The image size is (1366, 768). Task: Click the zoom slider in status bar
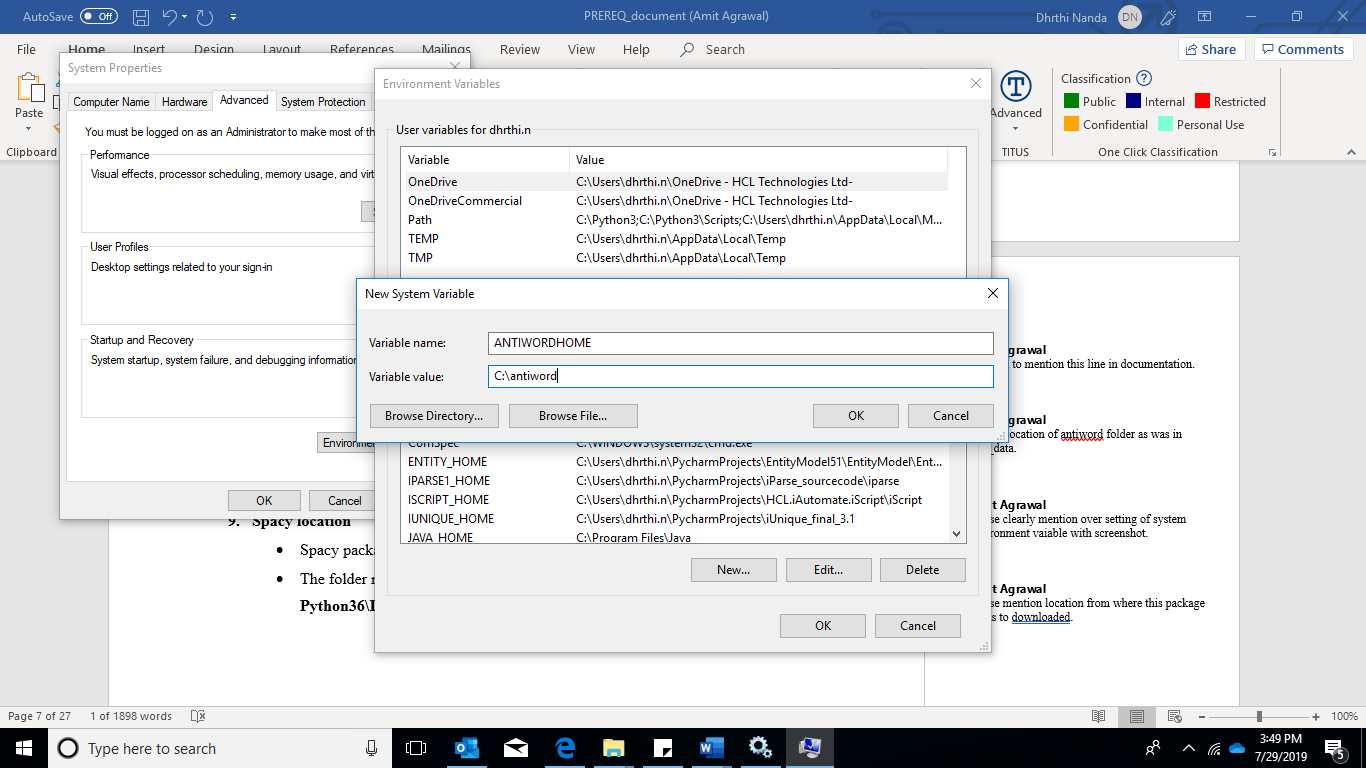click(1259, 716)
